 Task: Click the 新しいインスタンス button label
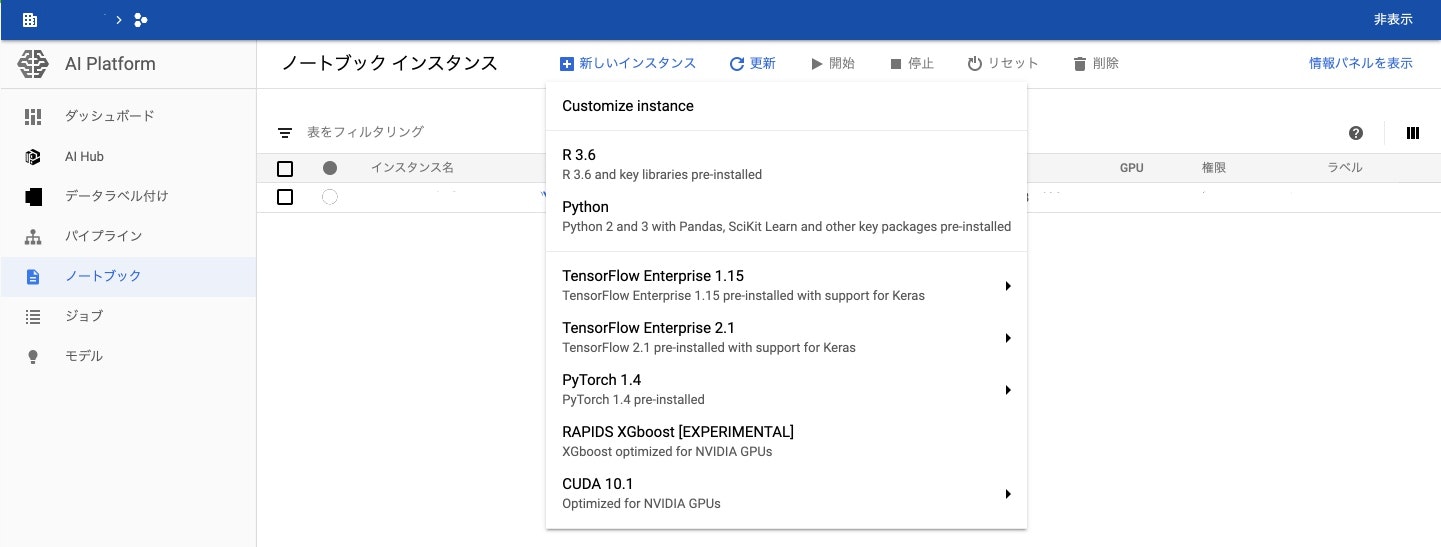637,64
